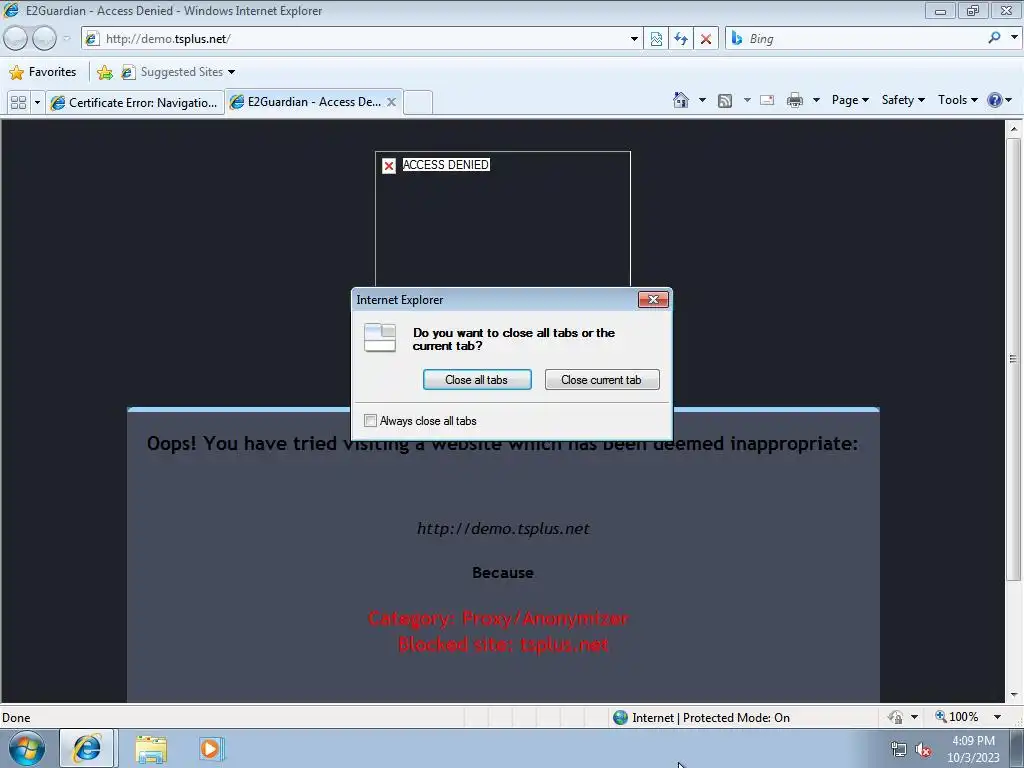Click the browser Forward arrow button
The width and height of the screenshot is (1024, 768).
coord(44,39)
